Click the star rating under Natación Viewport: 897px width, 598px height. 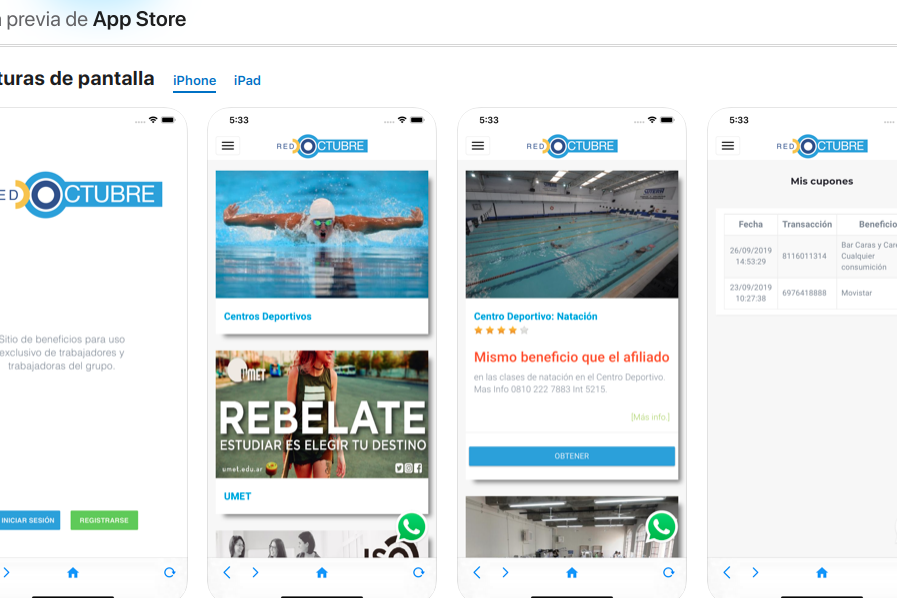tap(501, 330)
